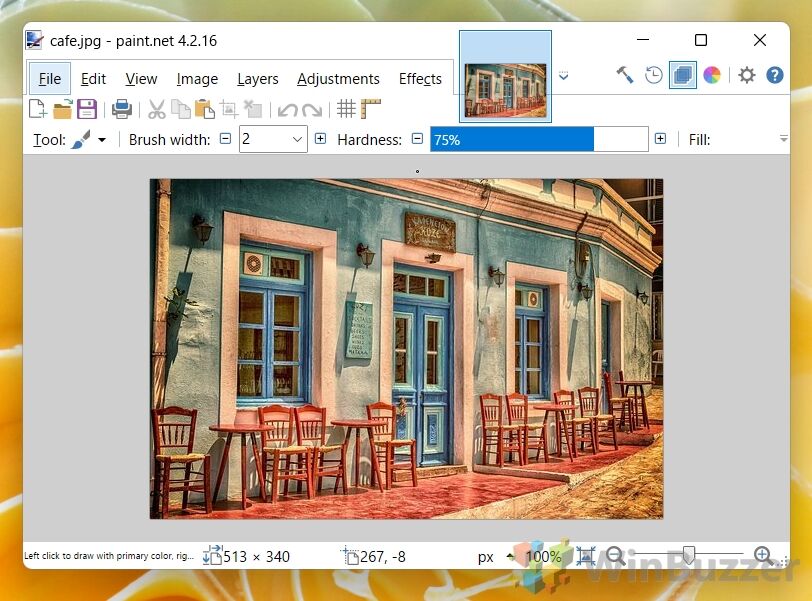The image size is (812, 601).
Task: Click the paint.net app icon in the title bar
Action: (x=34, y=40)
